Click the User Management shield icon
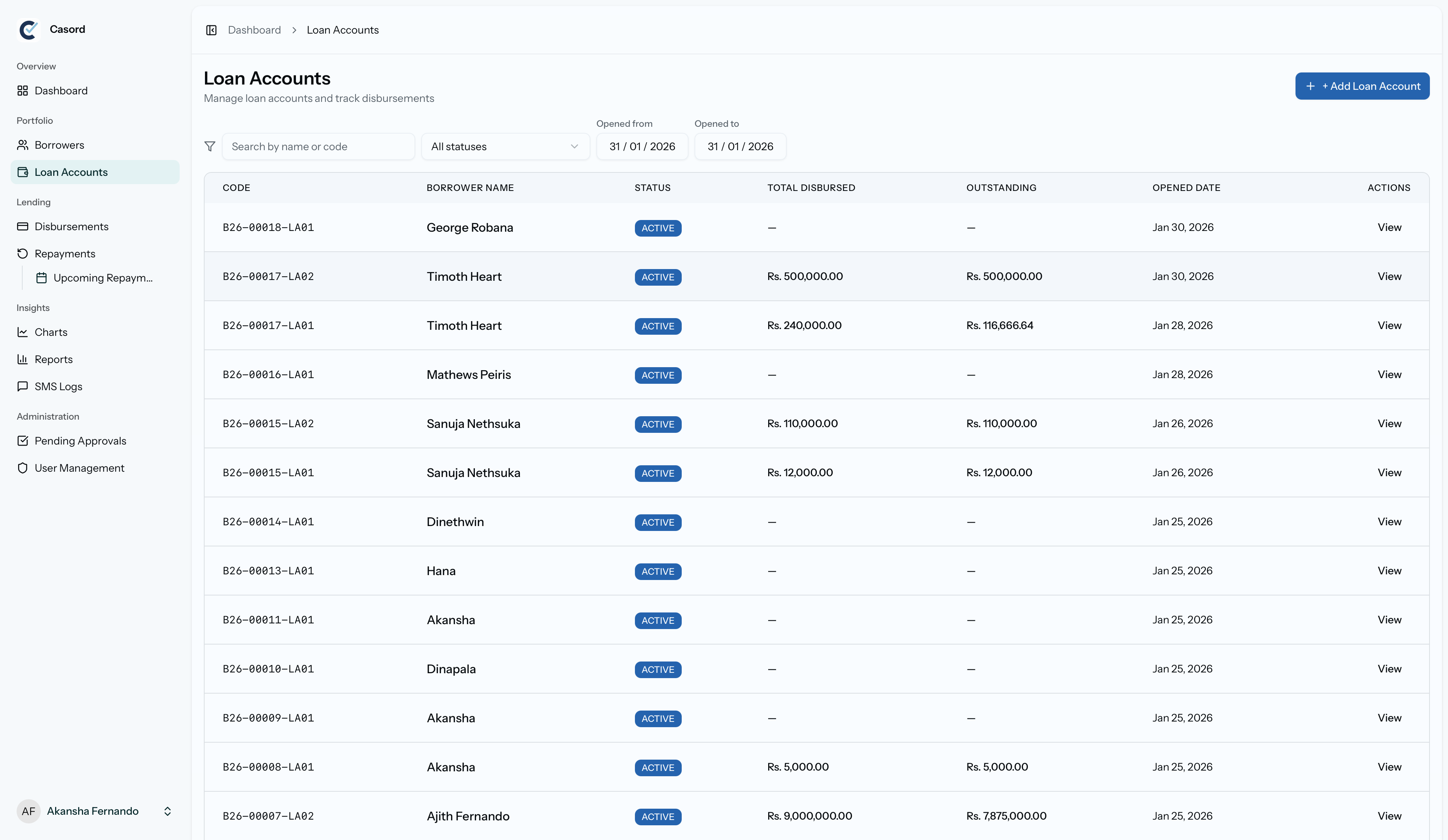The width and height of the screenshot is (1448, 840). pyautogui.click(x=22, y=468)
